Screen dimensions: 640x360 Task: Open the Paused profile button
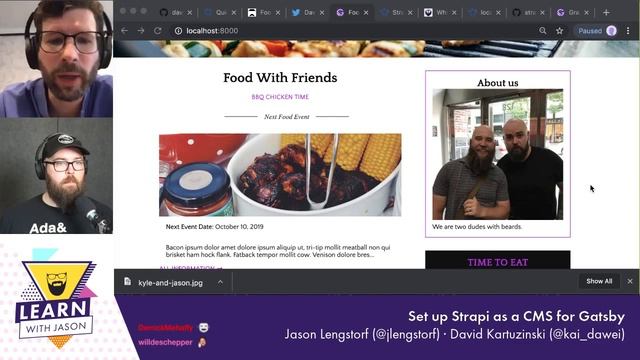click(x=596, y=31)
